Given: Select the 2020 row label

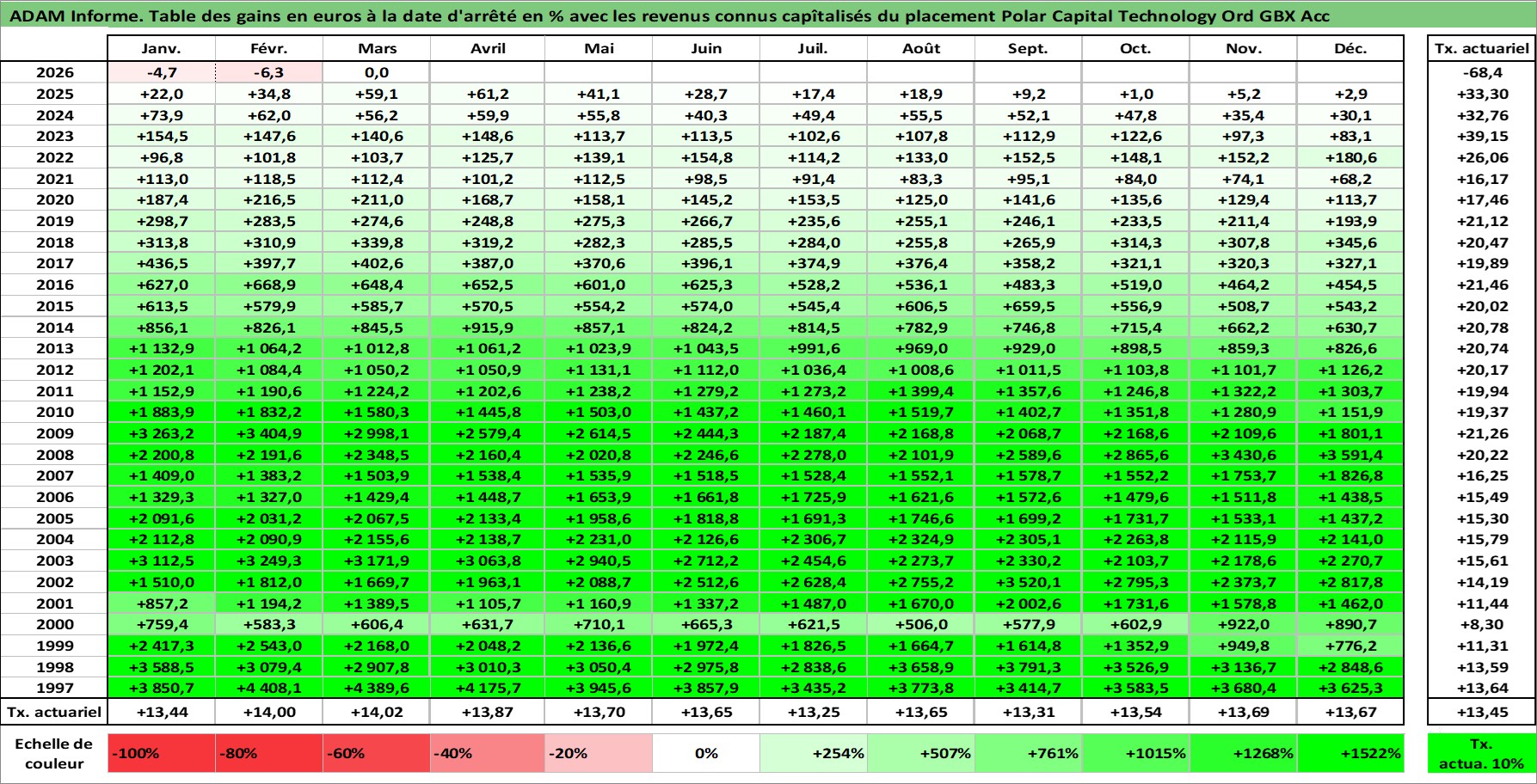Looking at the screenshot, I should click(x=54, y=199).
